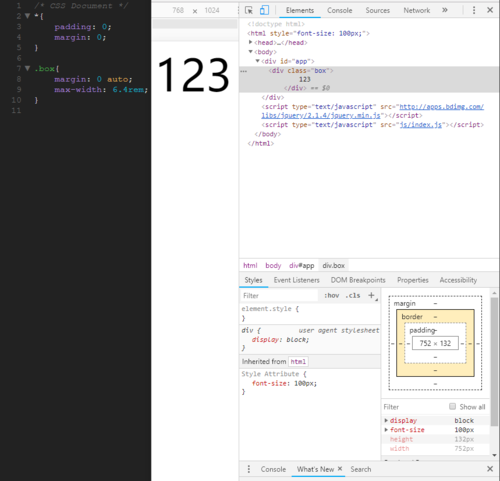
Task: Click the 123 text in the page preview
Action: 193,75
